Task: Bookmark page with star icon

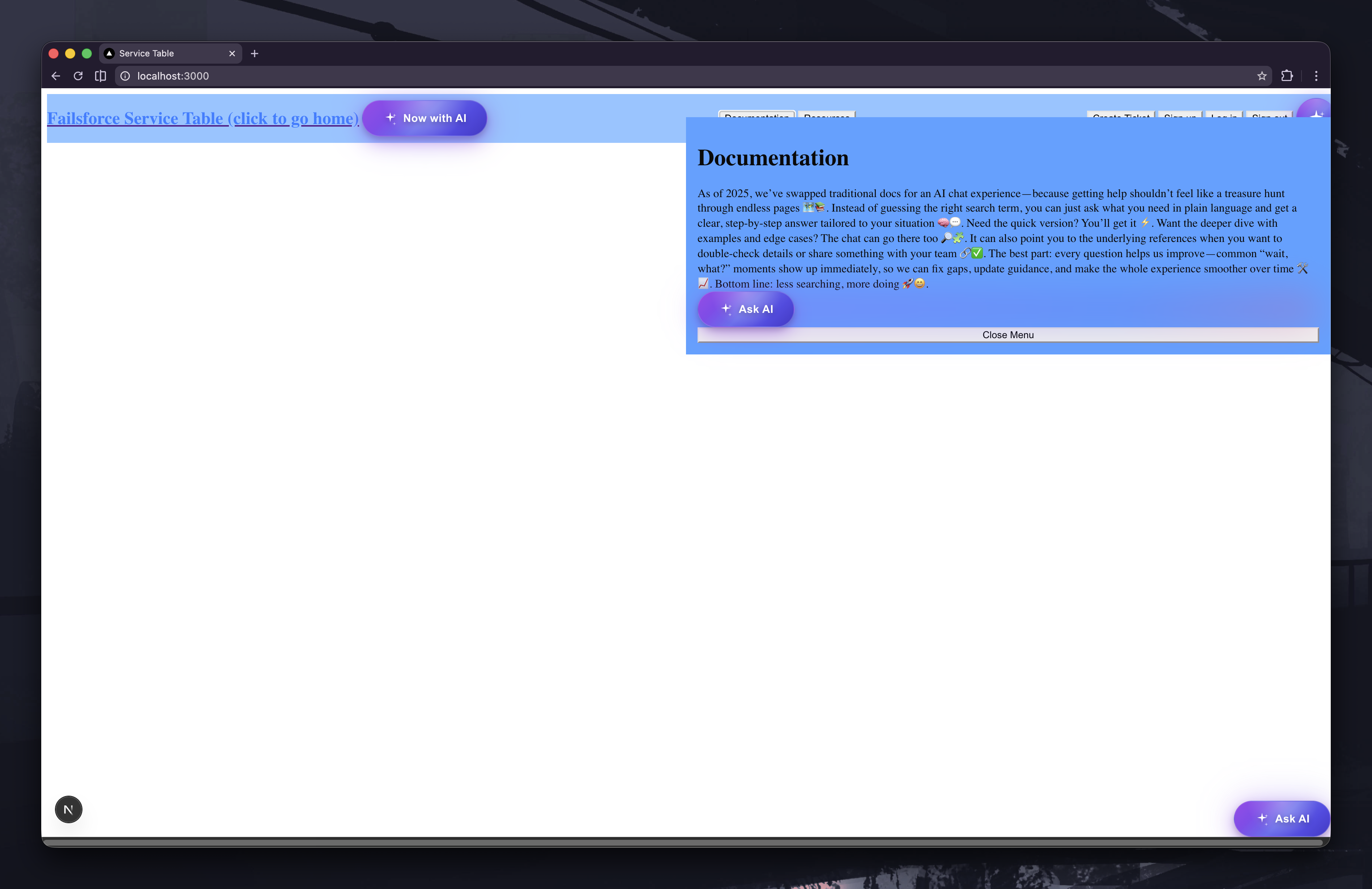Action: point(1261,76)
